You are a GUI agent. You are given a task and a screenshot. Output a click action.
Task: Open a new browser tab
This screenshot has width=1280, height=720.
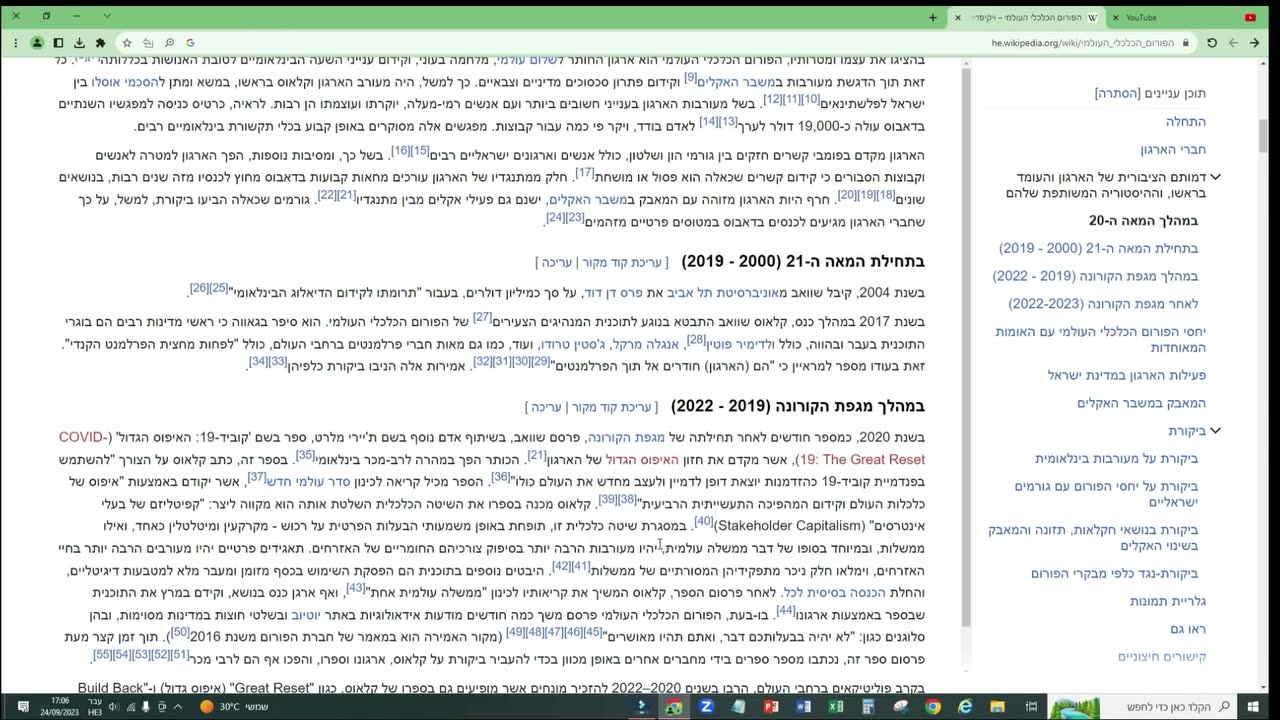(x=933, y=17)
